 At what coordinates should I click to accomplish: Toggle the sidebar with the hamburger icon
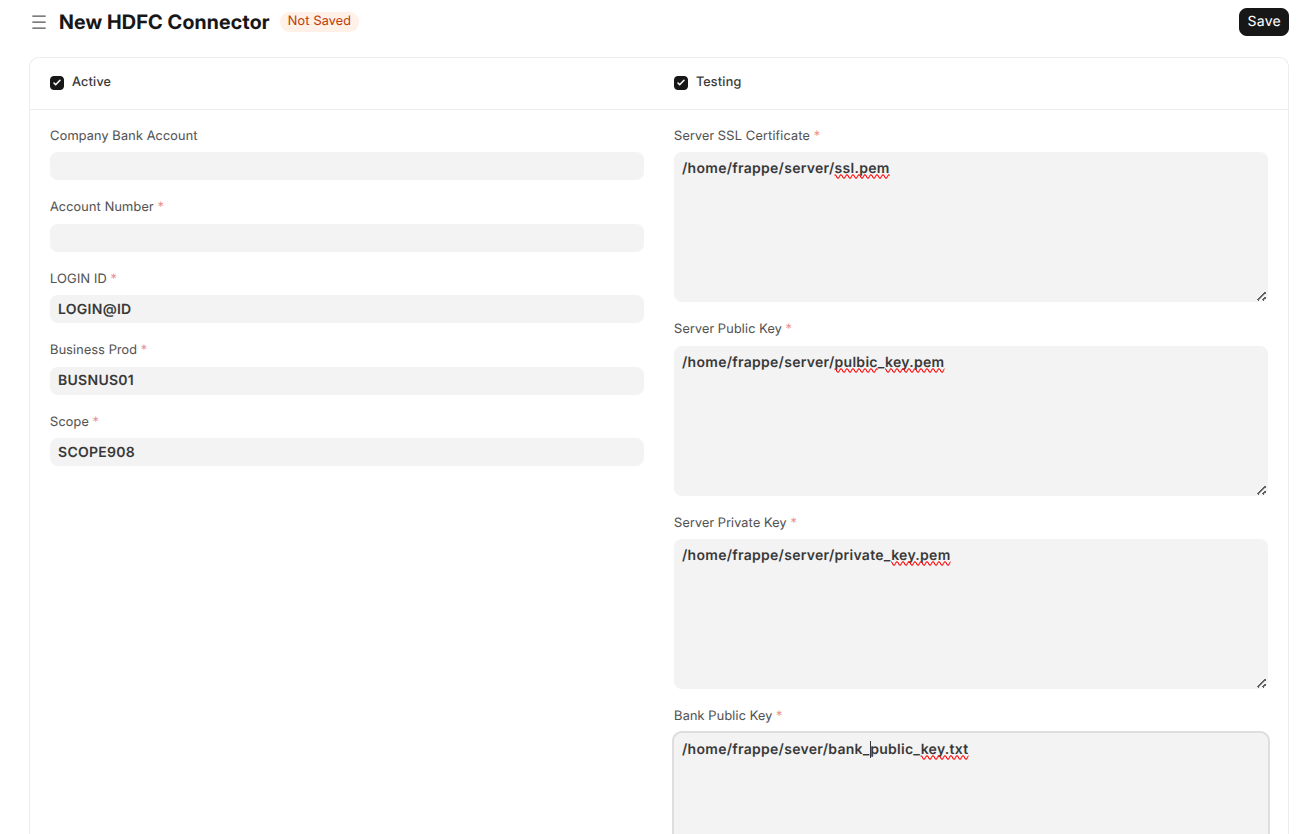click(x=39, y=22)
